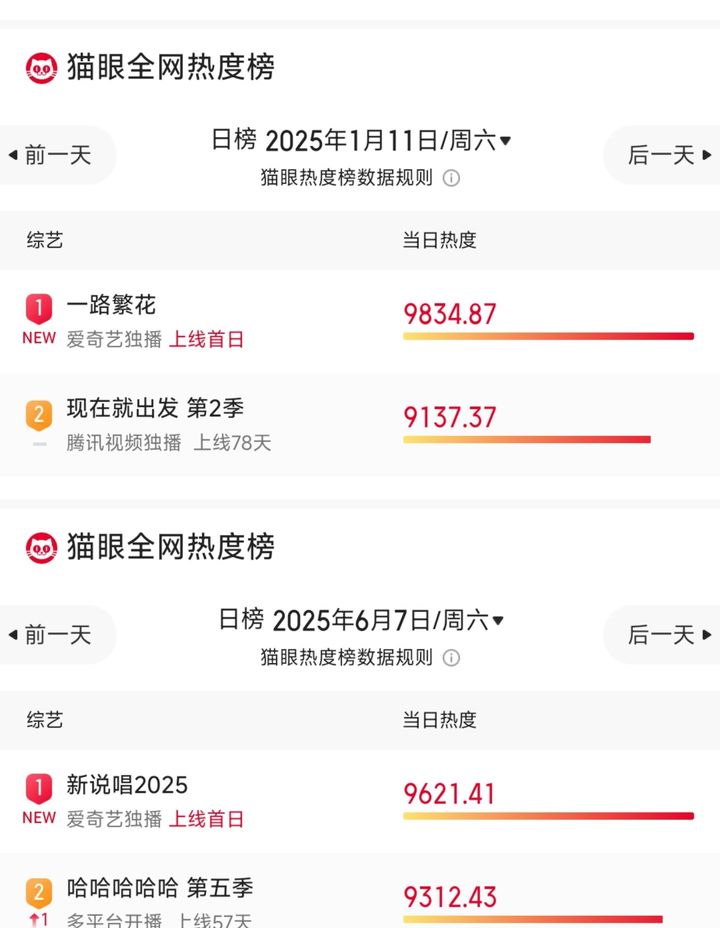Go to 前一天 from June 7 chart
Screen dimensions: 720x928
click(x=56, y=635)
